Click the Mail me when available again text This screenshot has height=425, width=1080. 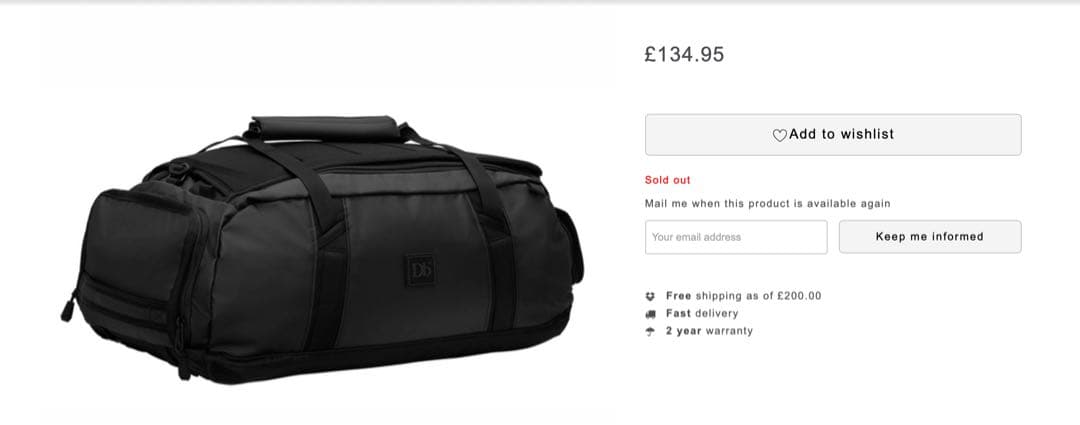click(x=767, y=203)
